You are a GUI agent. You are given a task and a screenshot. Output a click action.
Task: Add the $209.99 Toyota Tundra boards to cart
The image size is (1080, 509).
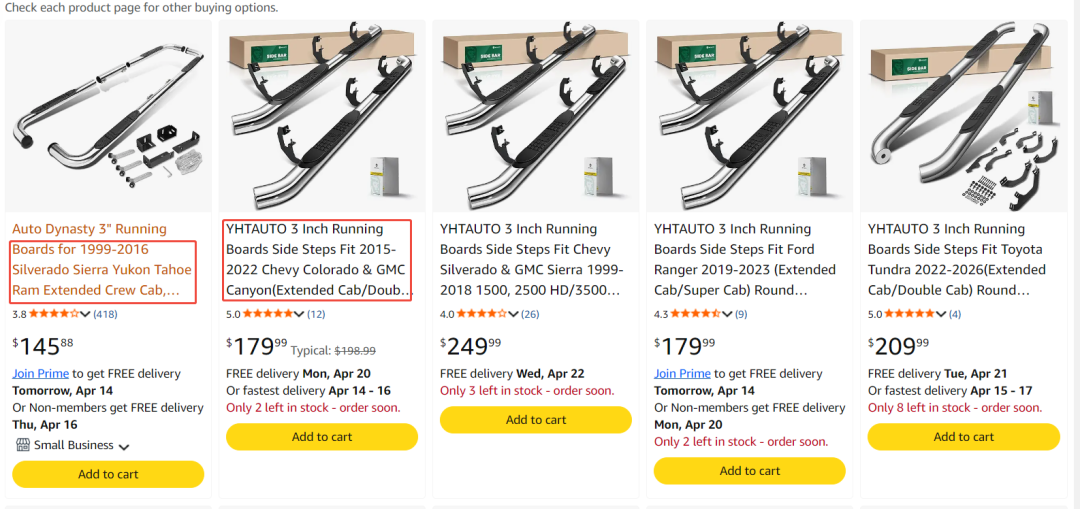964,437
